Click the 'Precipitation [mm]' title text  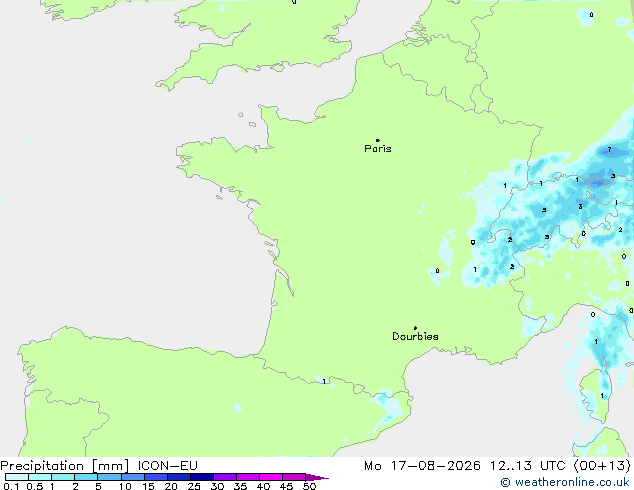pyautogui.click(x=65, y=466)
